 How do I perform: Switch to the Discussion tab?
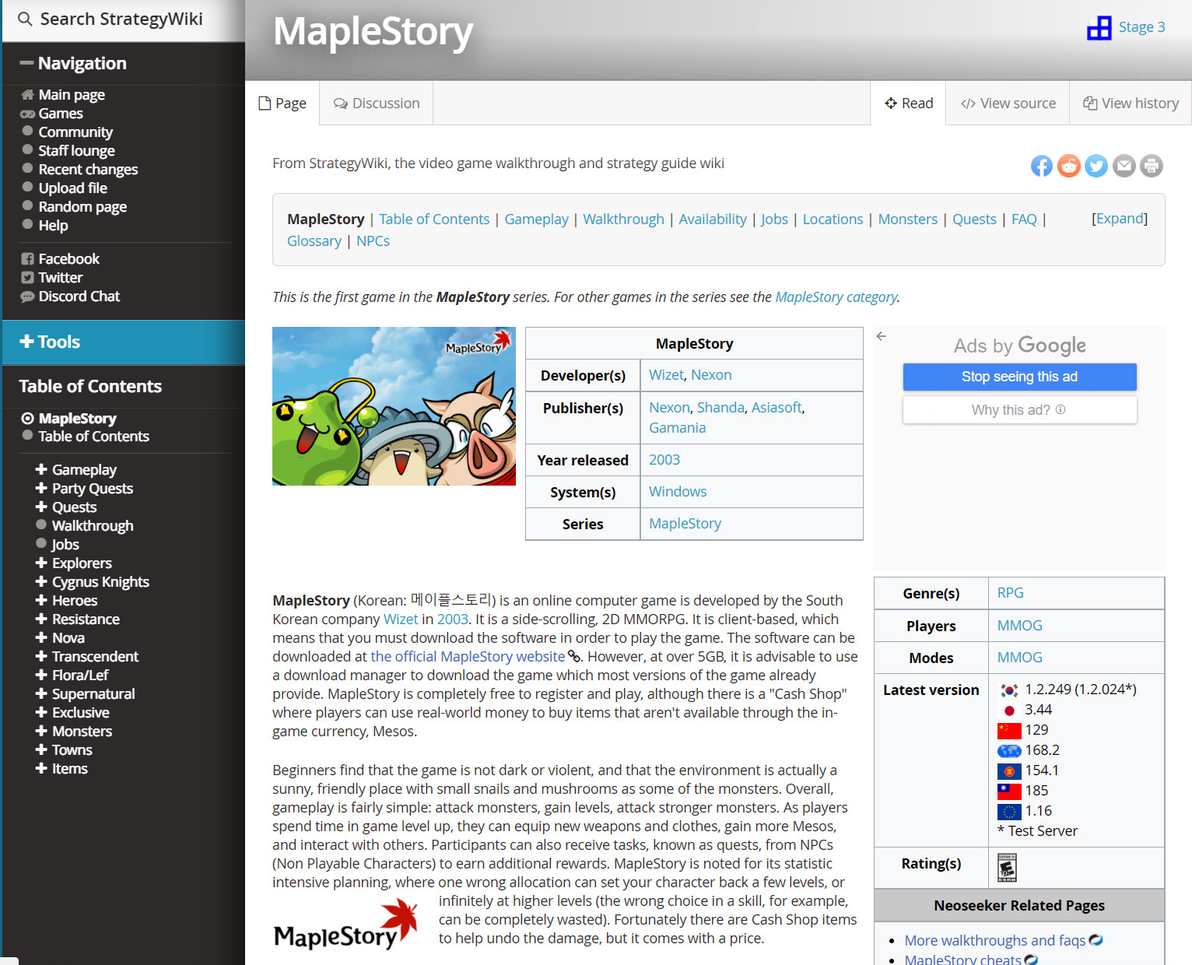pos(377,103)
